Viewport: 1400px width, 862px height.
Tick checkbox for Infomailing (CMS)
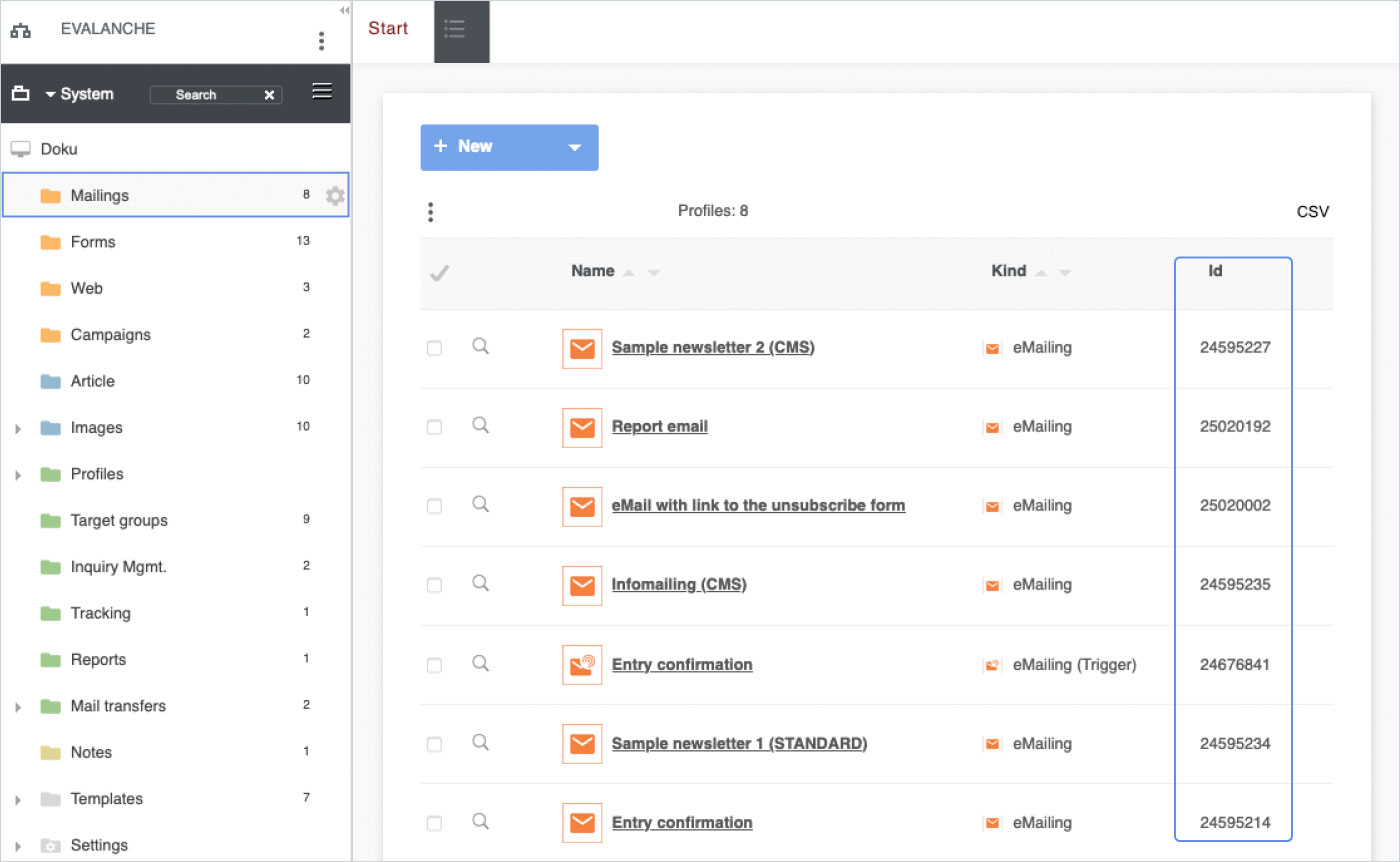(x=434, y=585)
